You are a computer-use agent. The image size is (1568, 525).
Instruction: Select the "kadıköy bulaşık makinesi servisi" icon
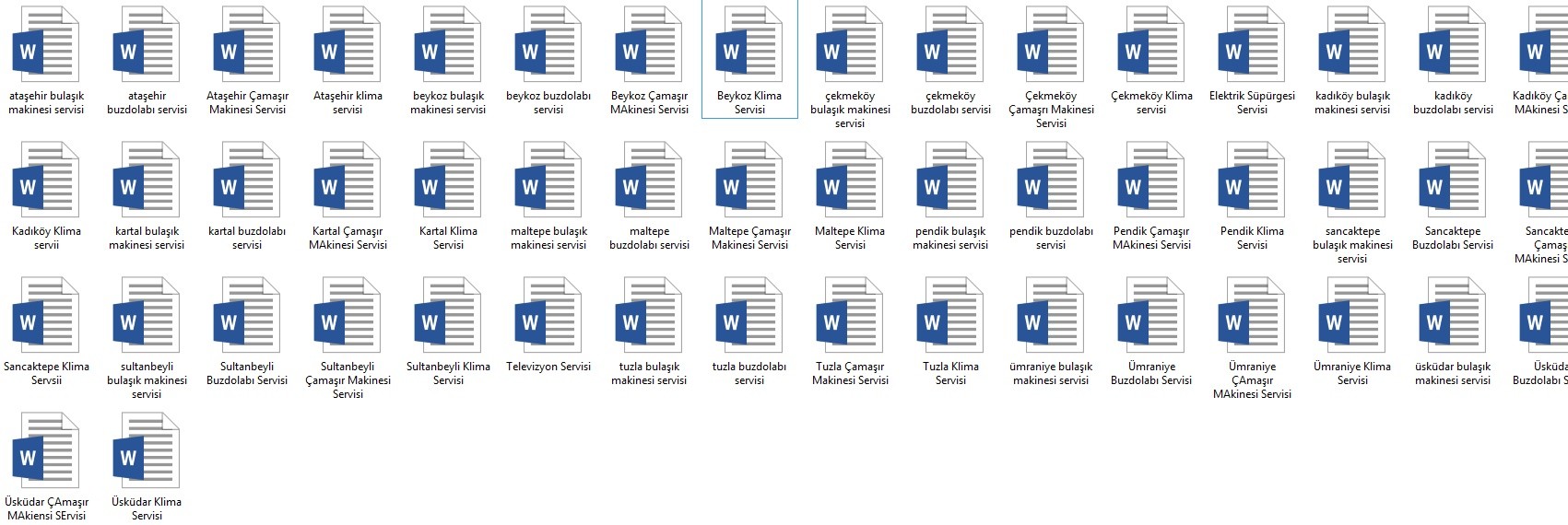1351,44
